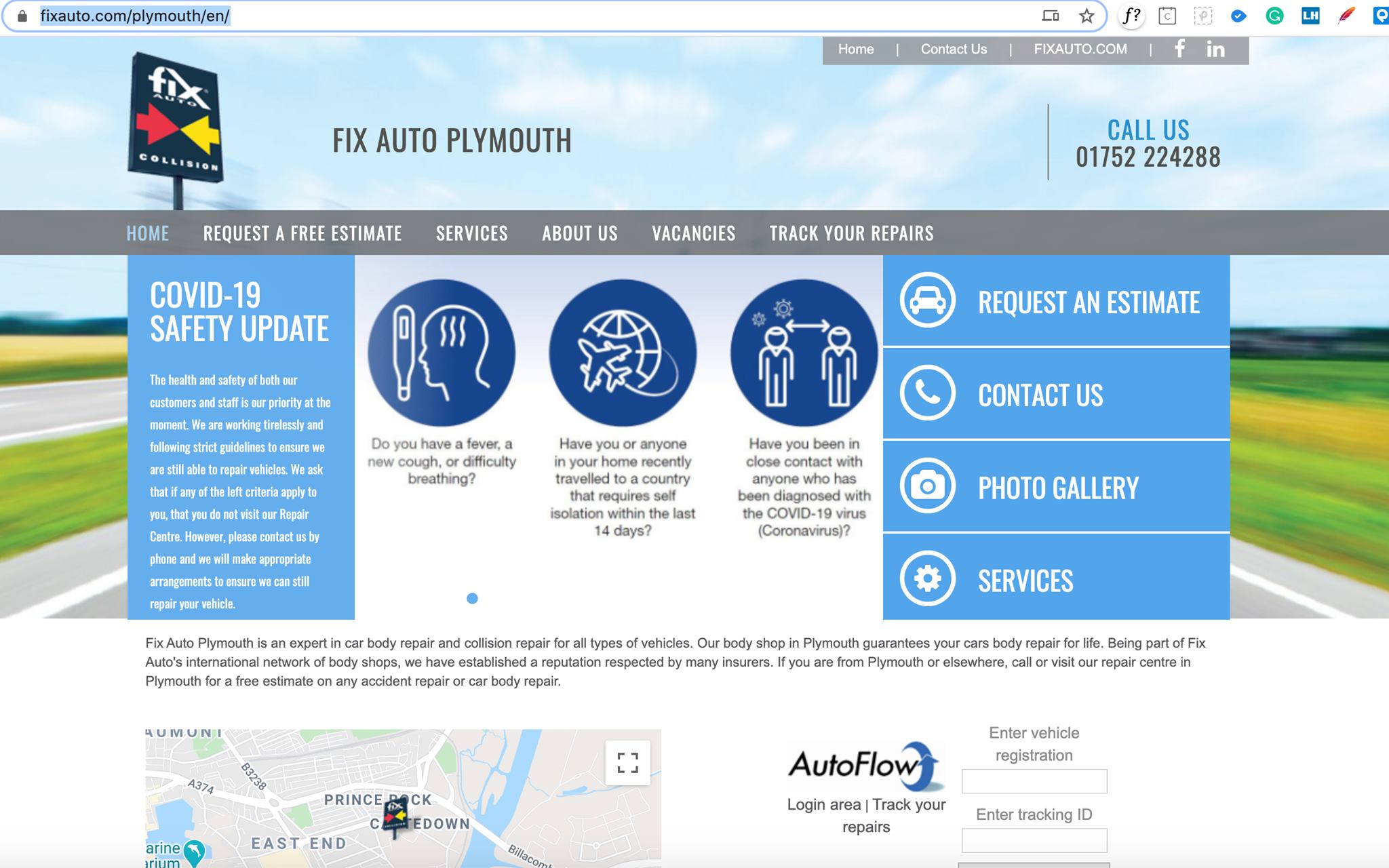1389x868 pixels.
Task: Click the top bar Contact Us link
Action: (x=953, y=50)
